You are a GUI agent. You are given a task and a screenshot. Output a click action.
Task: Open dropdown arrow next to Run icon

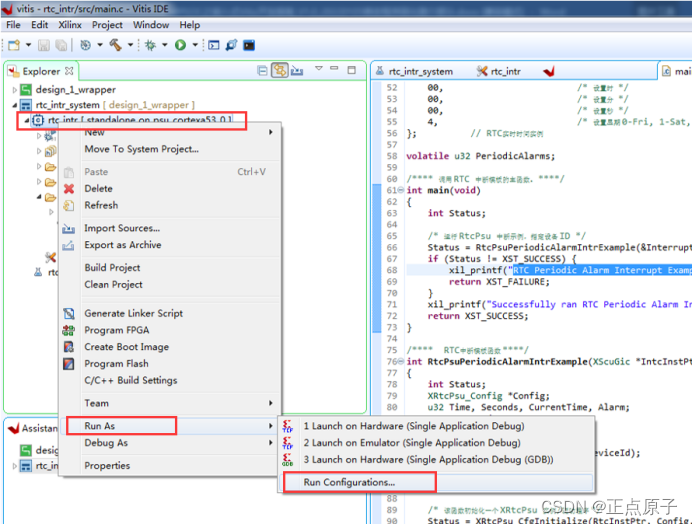pos(195,45)
